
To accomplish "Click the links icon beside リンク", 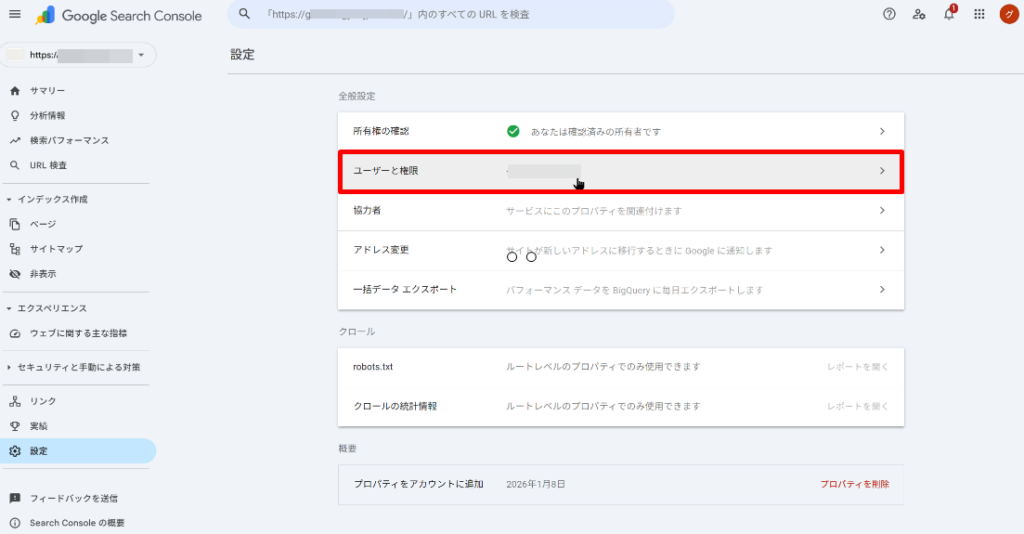I will (15, 401).
